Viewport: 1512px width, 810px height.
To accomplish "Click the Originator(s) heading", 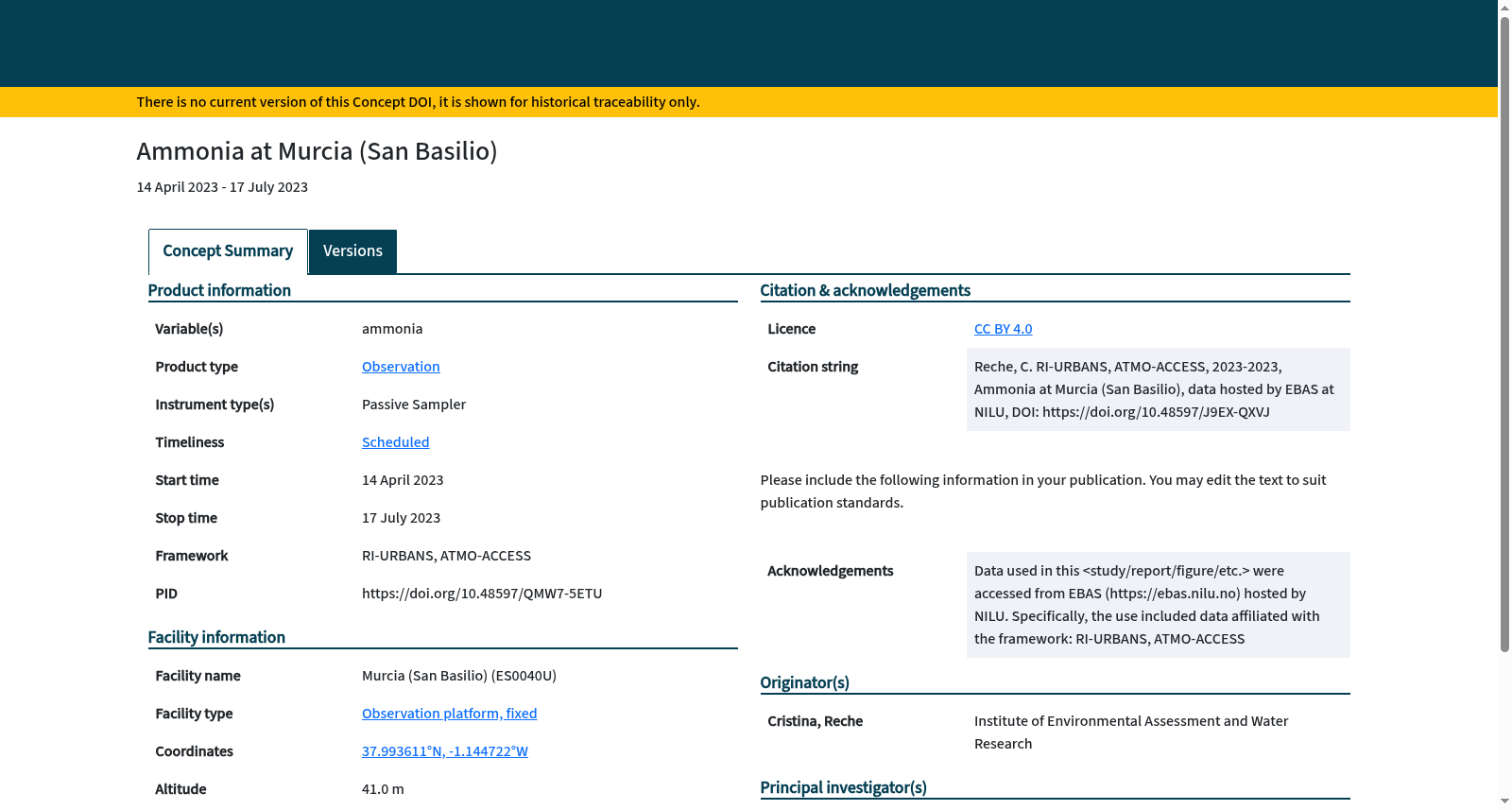I will [804, 682].
